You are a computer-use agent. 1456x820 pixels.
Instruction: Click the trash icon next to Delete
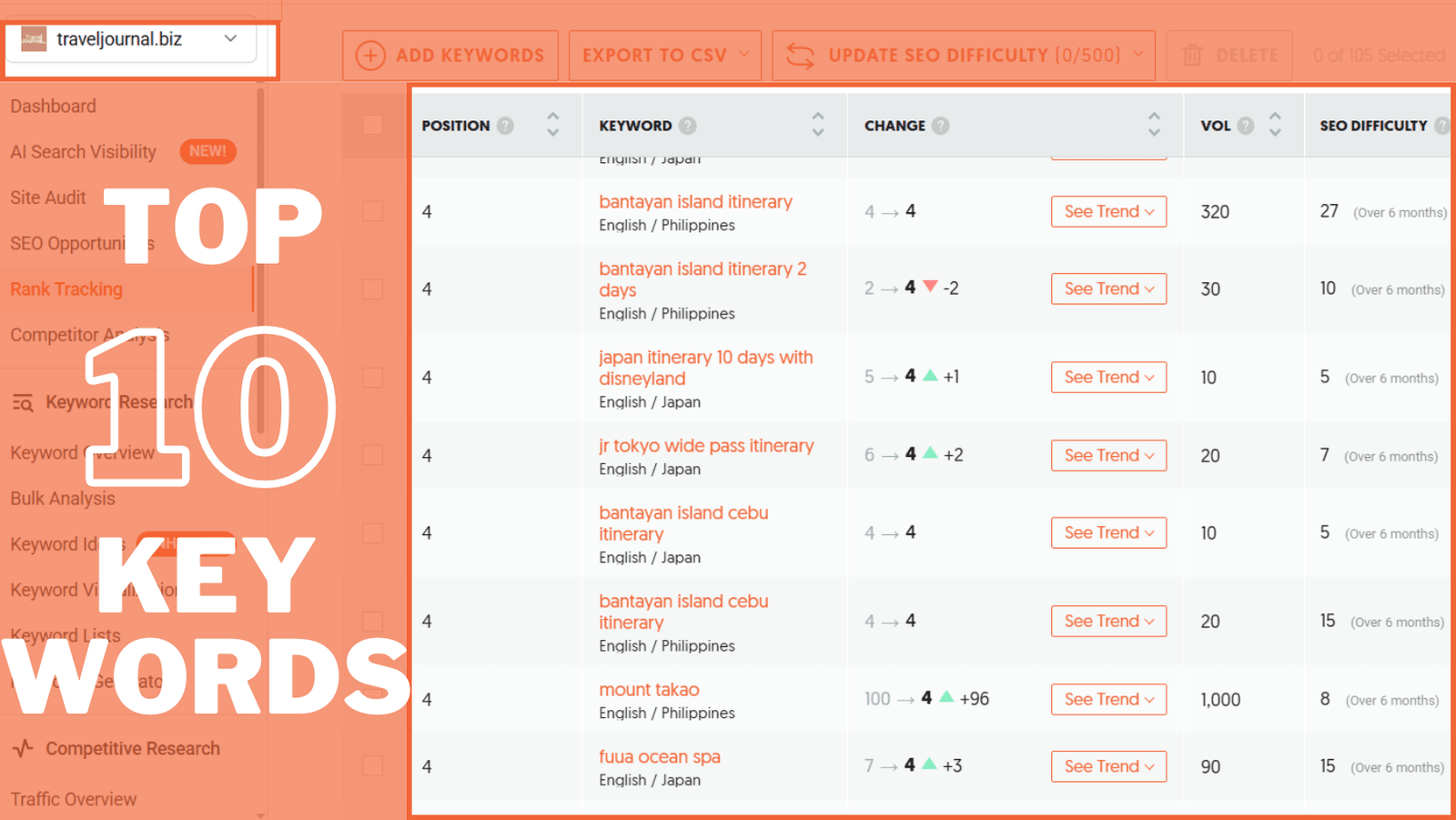[x=1192, y=56]
